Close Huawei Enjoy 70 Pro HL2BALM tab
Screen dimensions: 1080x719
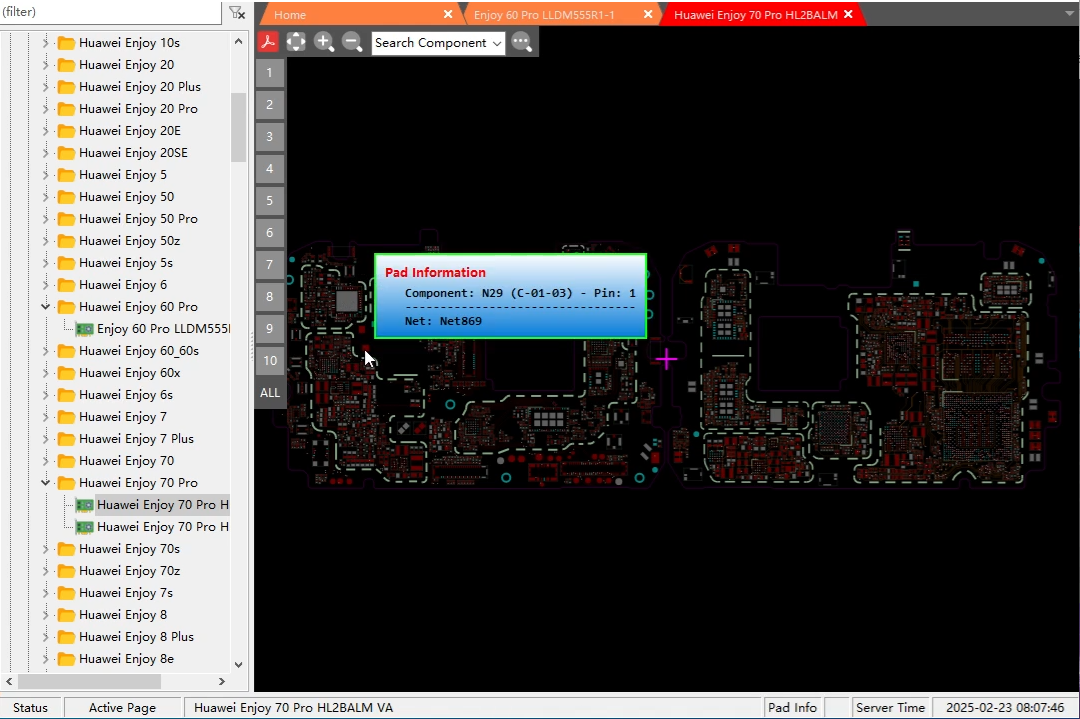coord(849,14)
